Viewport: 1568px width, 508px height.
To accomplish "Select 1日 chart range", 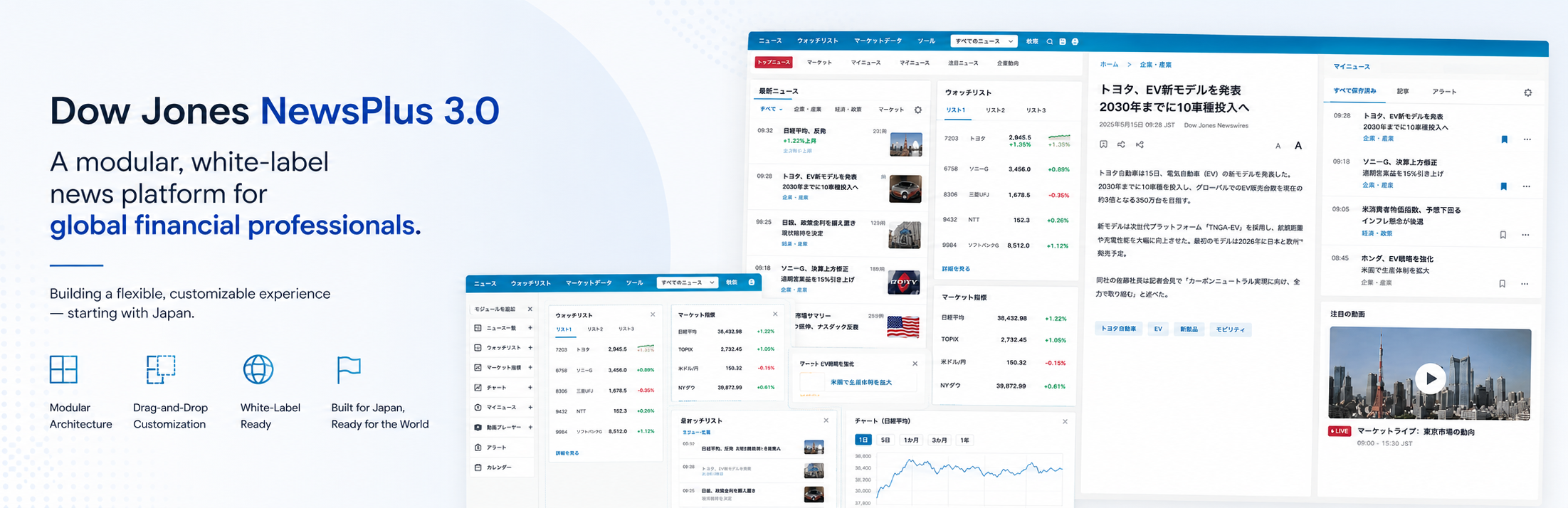I will [863, 440].
